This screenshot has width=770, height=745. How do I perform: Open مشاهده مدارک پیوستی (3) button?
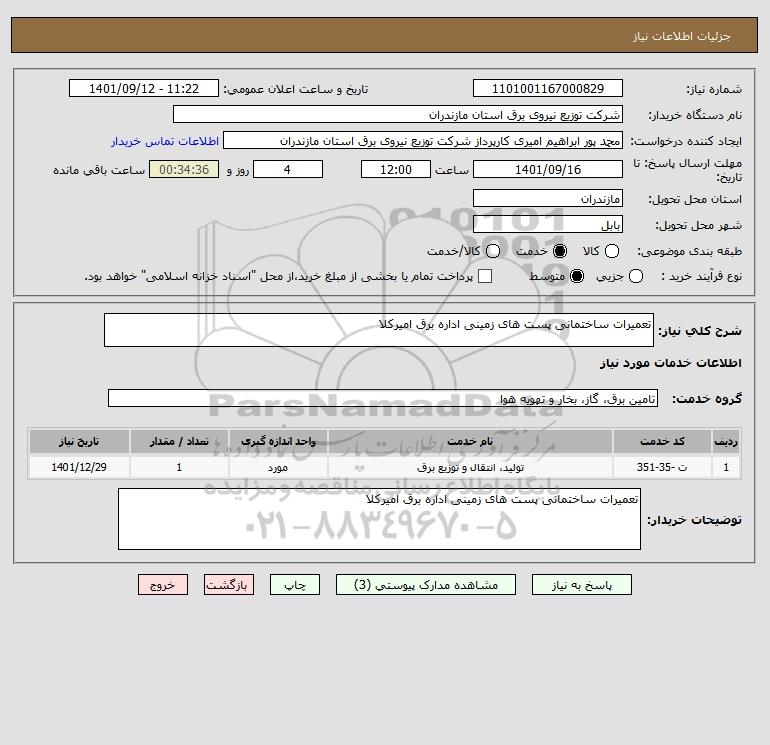pyautogui.click(x=426, y=585)
